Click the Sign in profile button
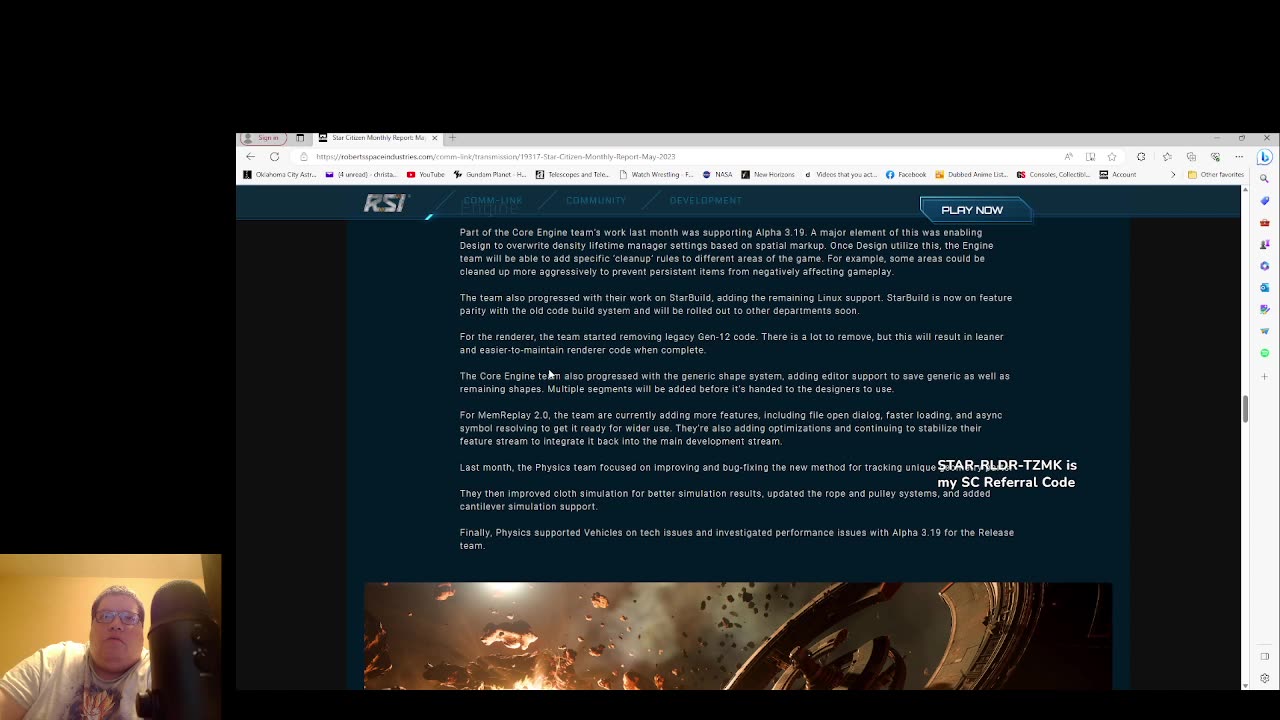The width and height of the screenshot is (1280, 720). 263,137
